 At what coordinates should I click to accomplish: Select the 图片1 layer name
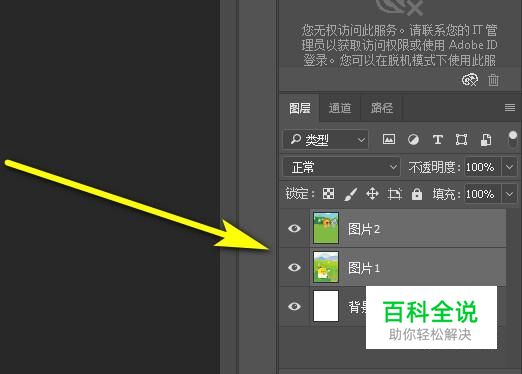364,268
